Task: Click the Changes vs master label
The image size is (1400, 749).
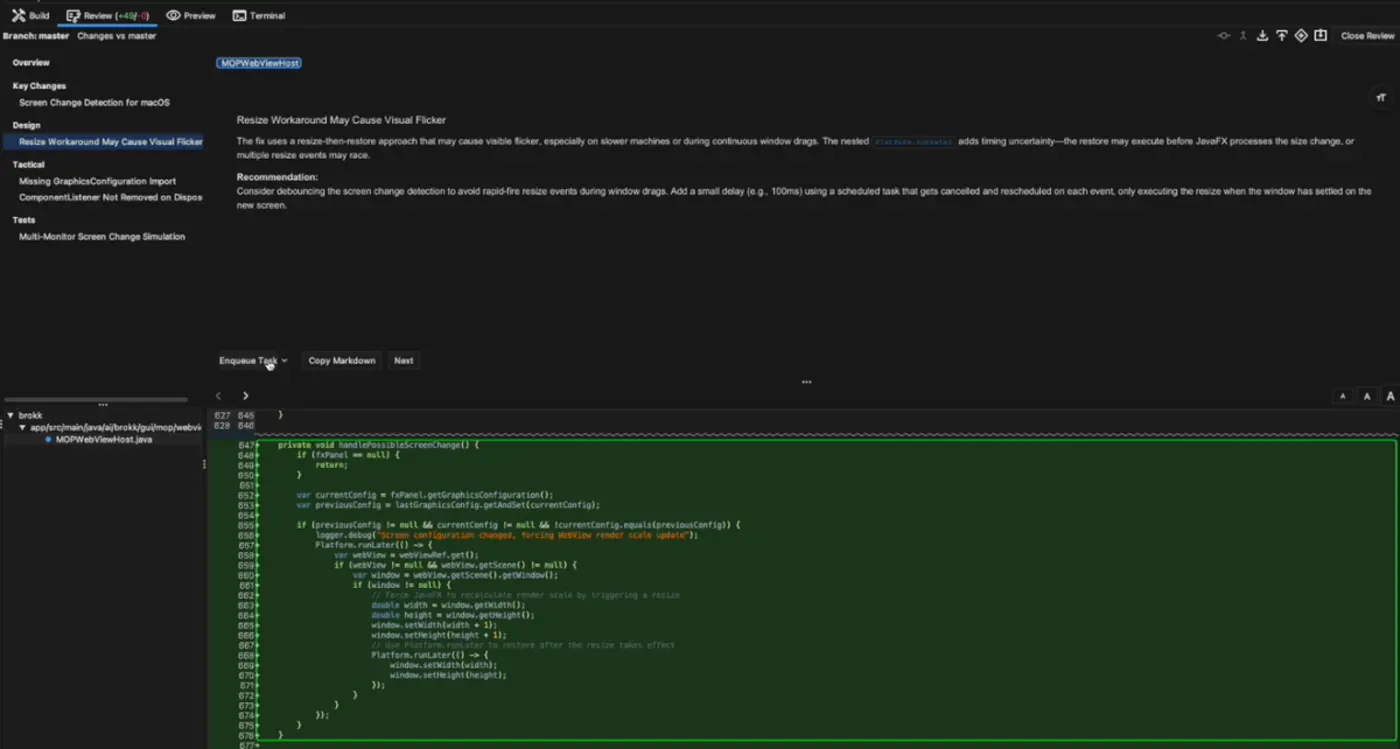Action: tap(117, 36)
